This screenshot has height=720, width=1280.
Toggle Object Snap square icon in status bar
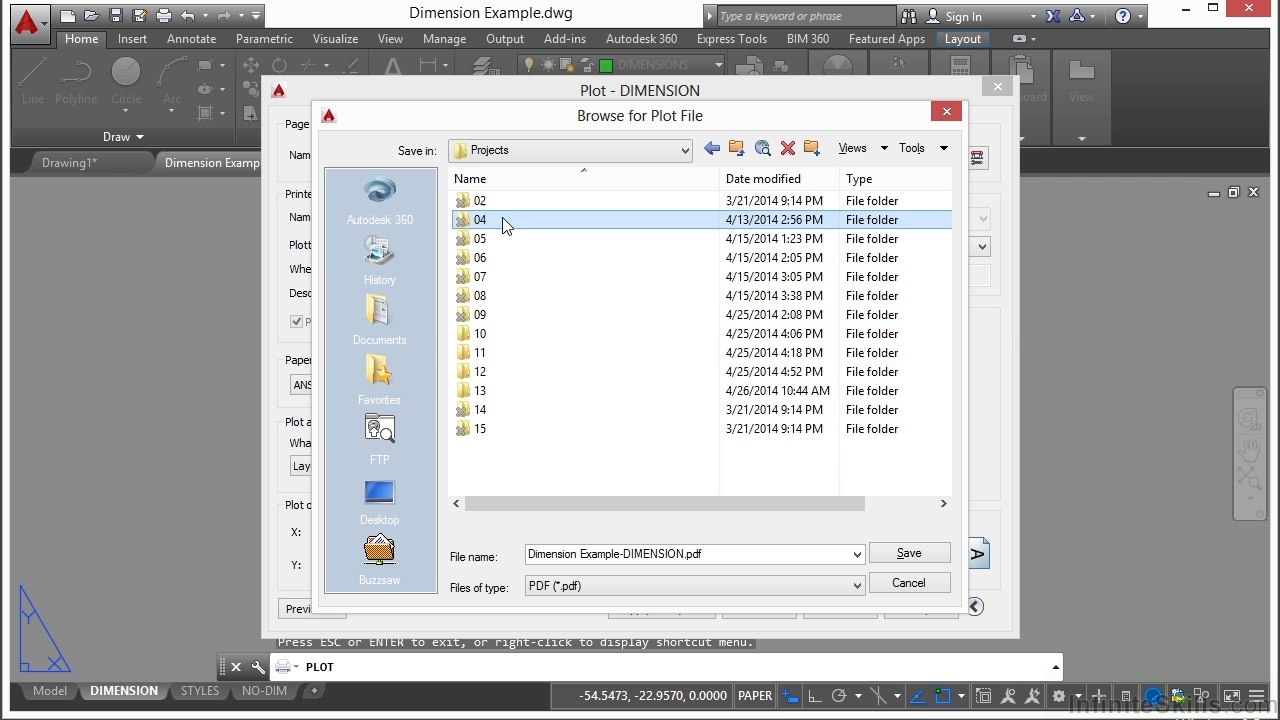(941, 696)
